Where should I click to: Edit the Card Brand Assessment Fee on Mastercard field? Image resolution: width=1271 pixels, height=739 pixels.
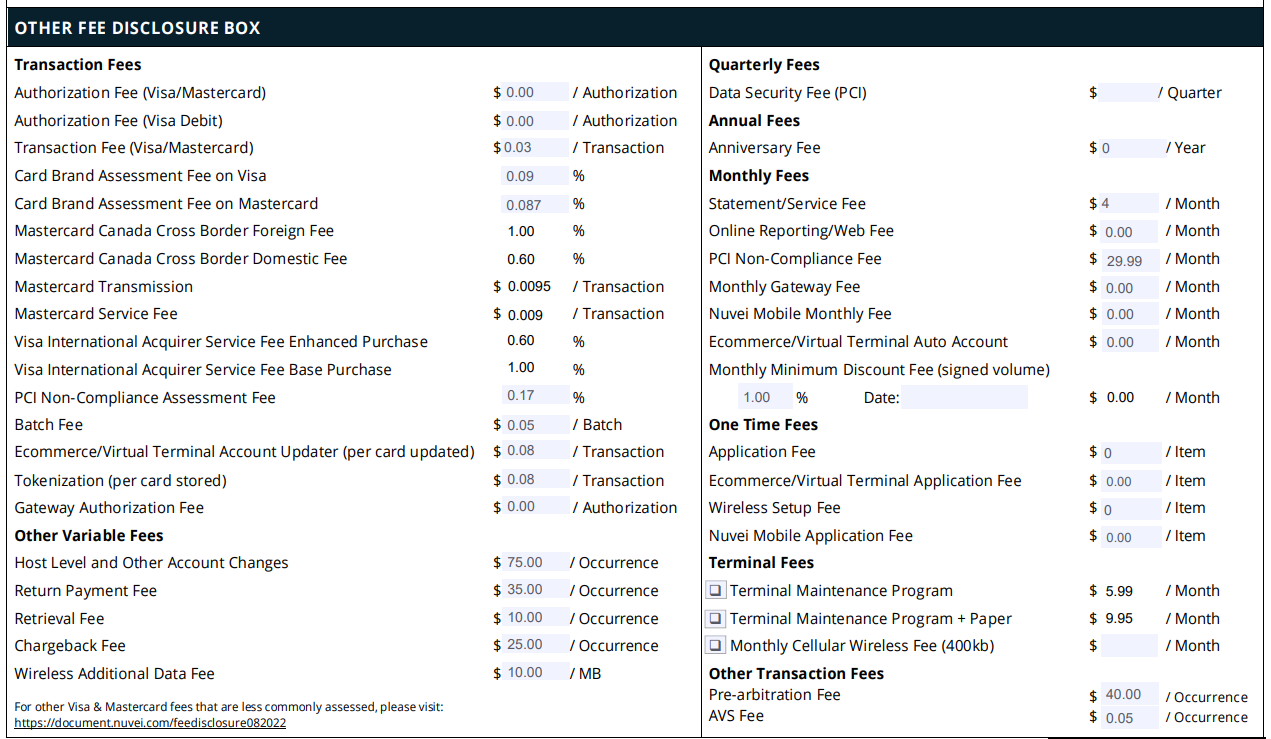535,204
